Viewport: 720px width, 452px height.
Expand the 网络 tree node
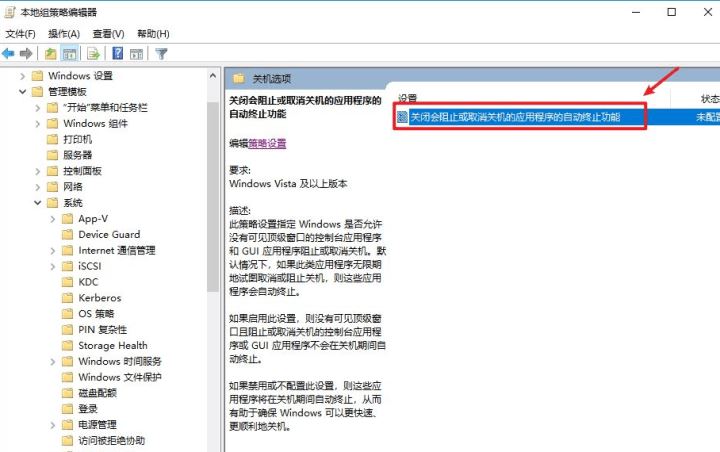pos(38,187)
